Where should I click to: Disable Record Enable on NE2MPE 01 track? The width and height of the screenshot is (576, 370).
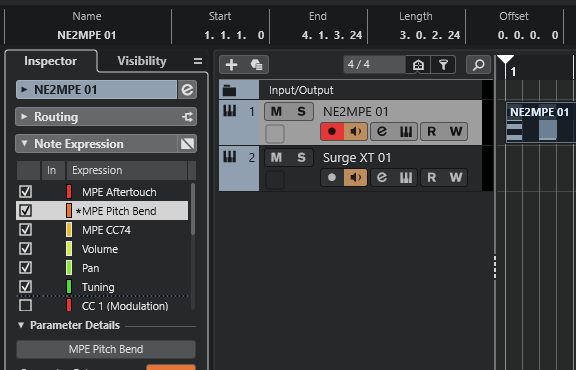332,132
